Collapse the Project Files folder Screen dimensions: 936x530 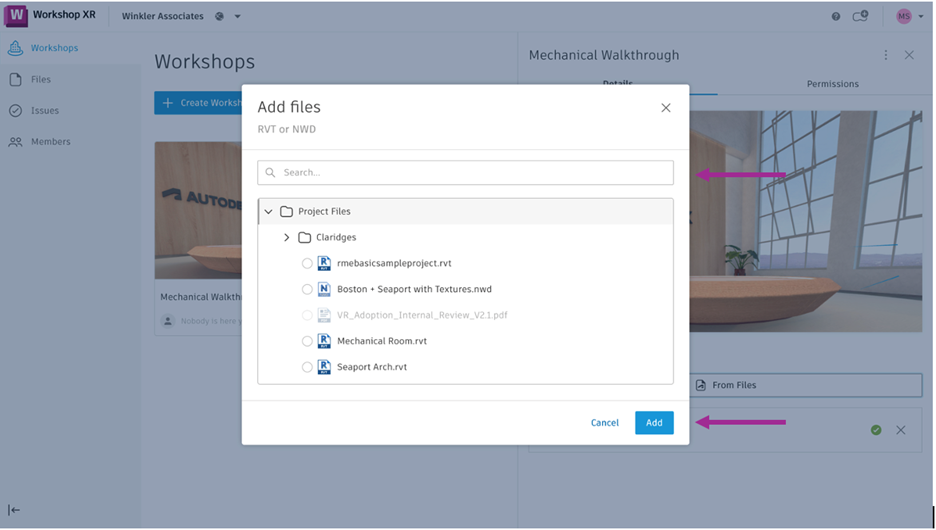coord(269,211)
